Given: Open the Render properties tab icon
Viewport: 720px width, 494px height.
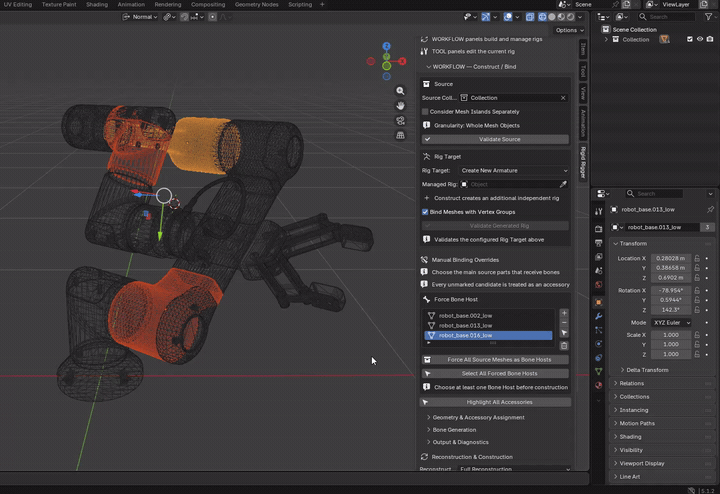Looking at the screenshot, I should coord(598,229).
